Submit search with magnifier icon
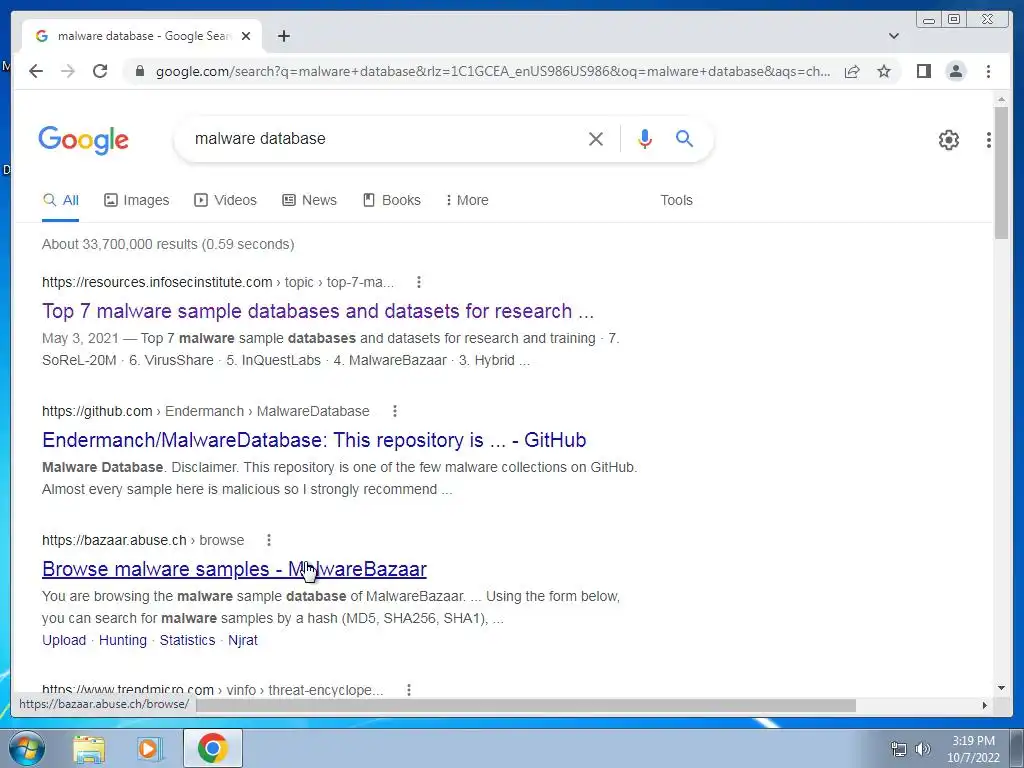The height and width of the screenshot is (768, 1024). 684,138
